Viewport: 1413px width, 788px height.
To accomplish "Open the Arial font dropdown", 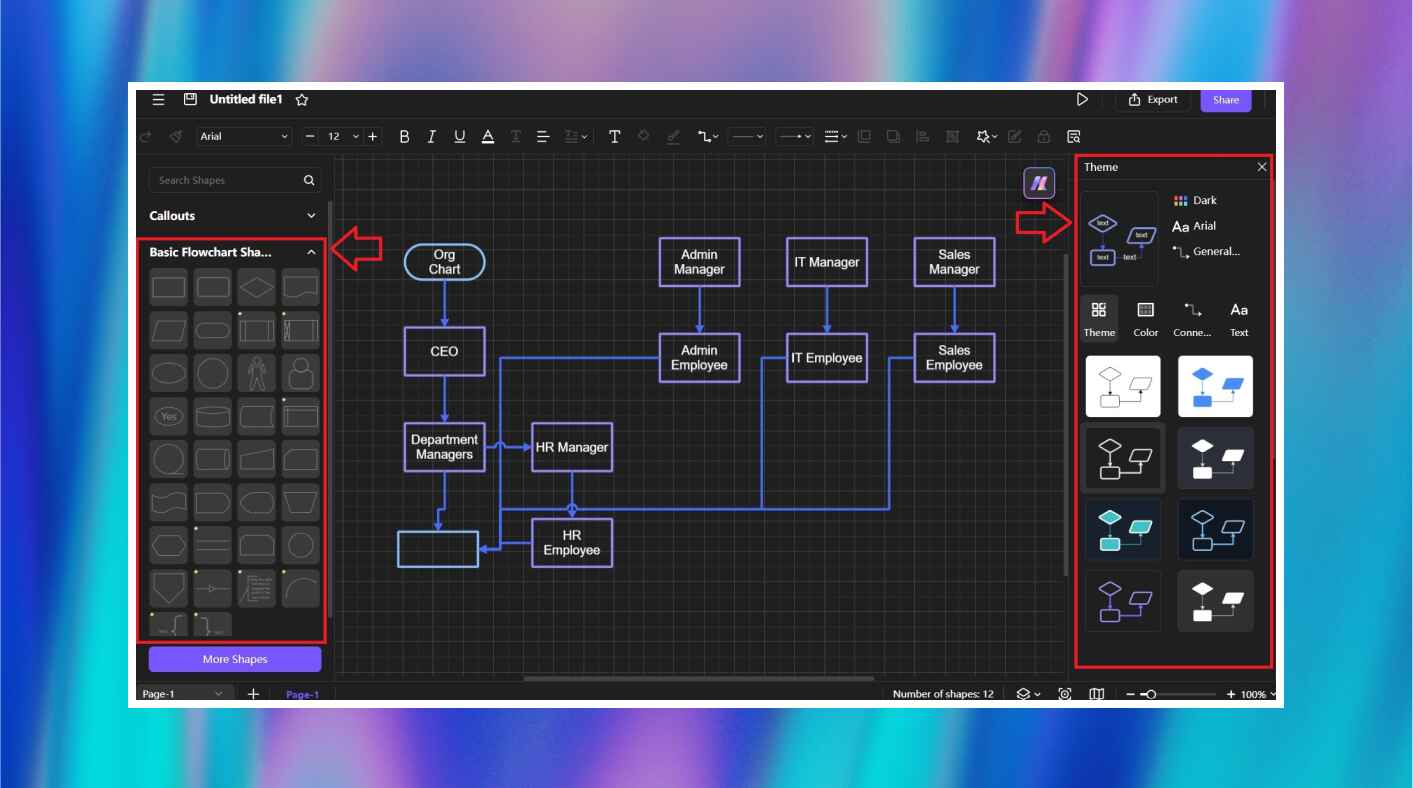I will click(x=244, y=136).
